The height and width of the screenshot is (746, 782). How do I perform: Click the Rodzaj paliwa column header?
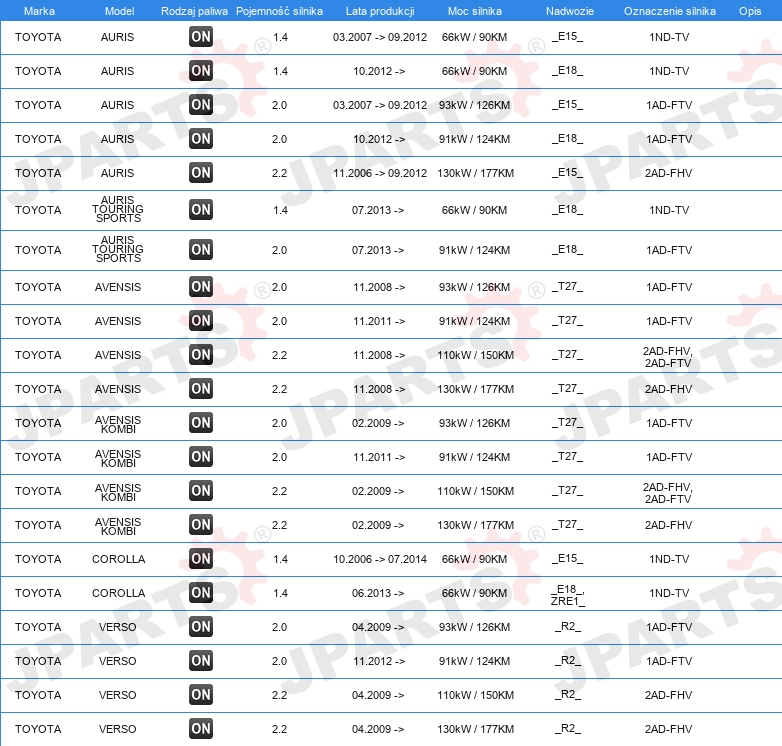coord(194,11)
